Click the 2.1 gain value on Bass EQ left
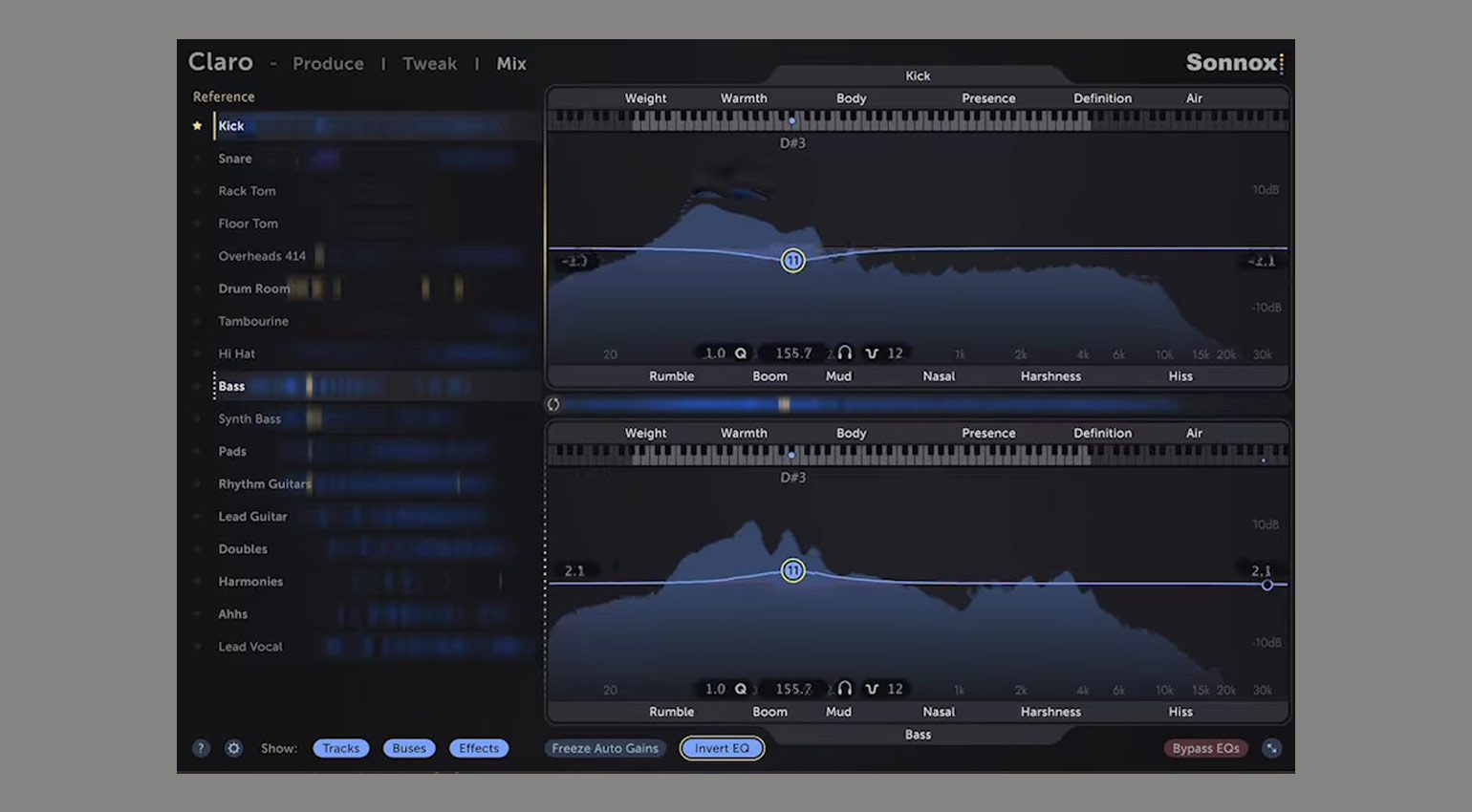This screenshot has width=1472, height=812. (x=574, y=570)
